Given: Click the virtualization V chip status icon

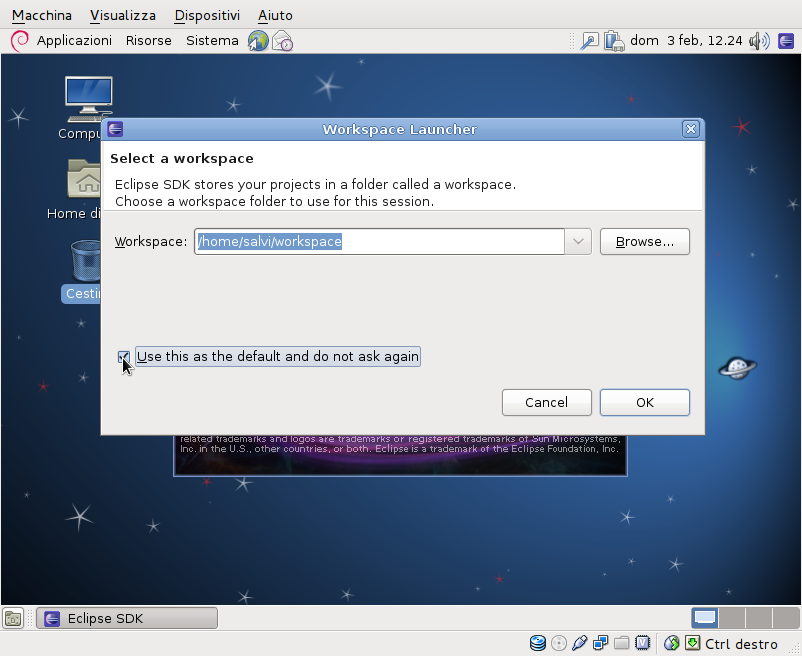Looking at the screenshot, I should 642,643.
